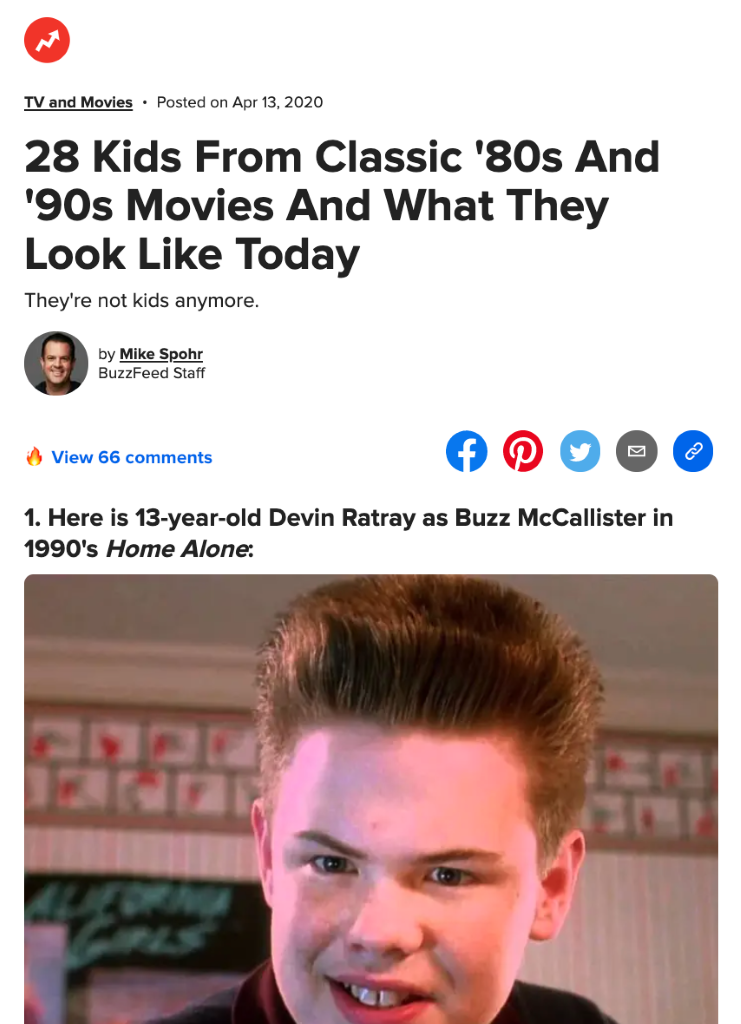
Task: Copy article link via chain icon
Action: (693, 451)
